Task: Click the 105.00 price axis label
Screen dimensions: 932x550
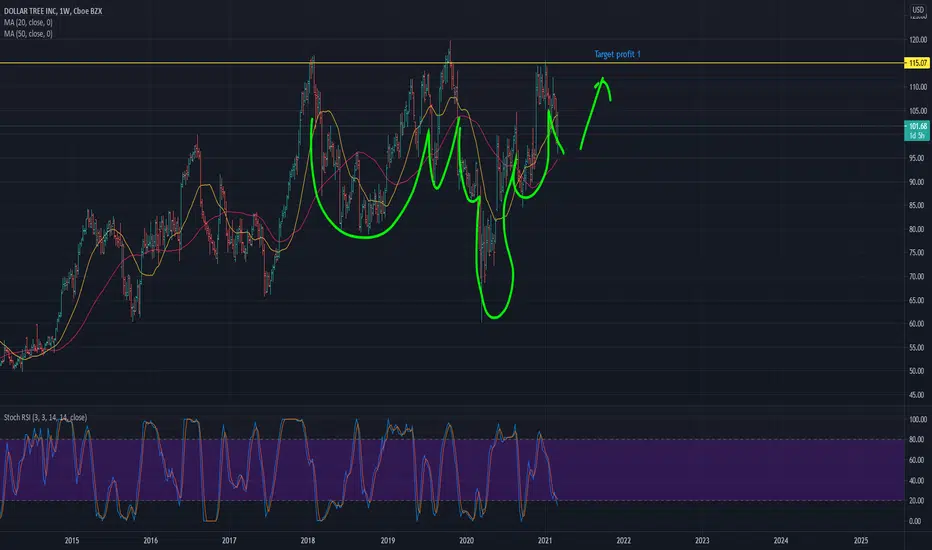Action: pos(918,111)
